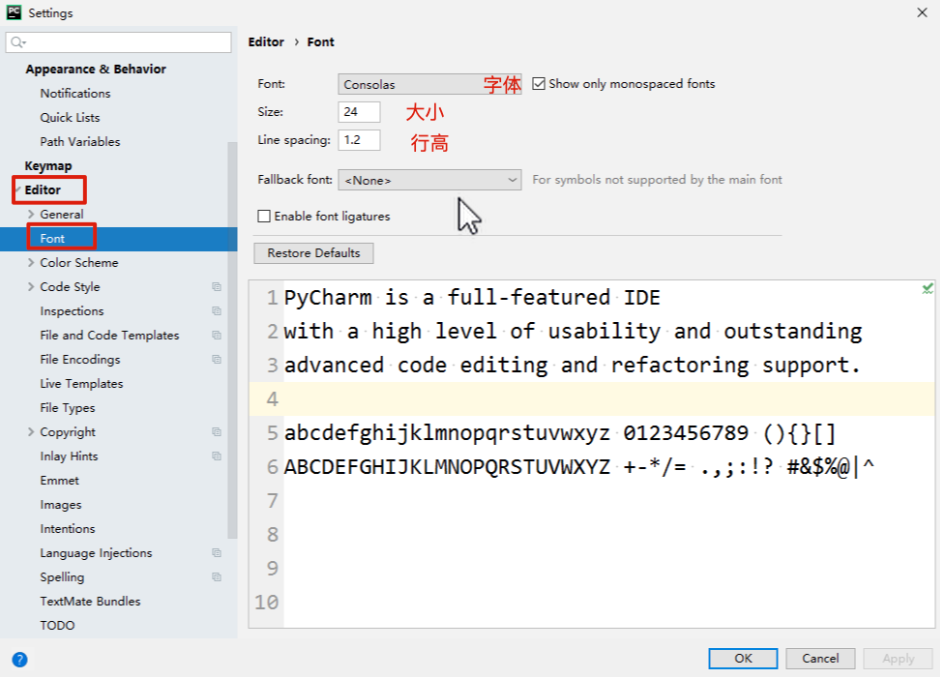Image resolution: width=940 pixels, height=677 pixels.
Task: Click the Restore Defaults button
Action: tap(314, 253)
